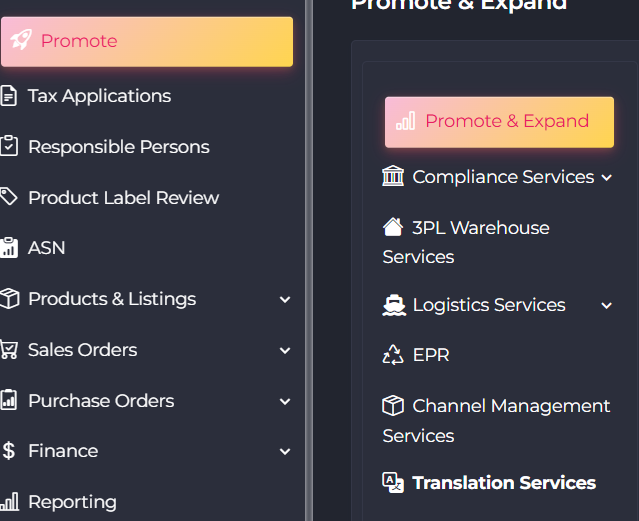Screen dimensions: 639x521
Task: Expand the Compliance Services dropdown chevron
Action: 606,178
